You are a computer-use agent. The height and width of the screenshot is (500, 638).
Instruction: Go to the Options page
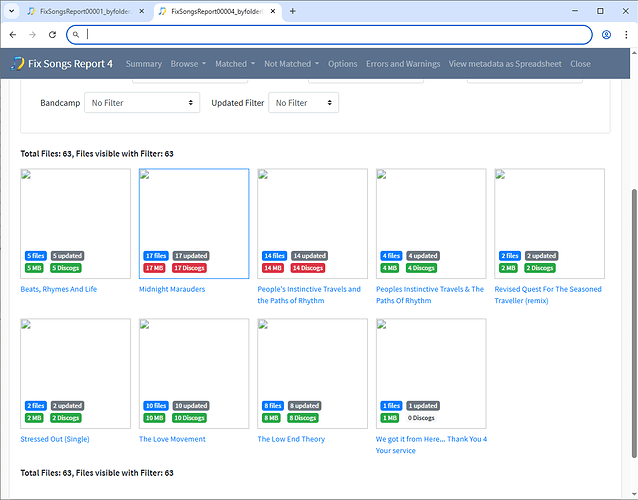[343, 64]
